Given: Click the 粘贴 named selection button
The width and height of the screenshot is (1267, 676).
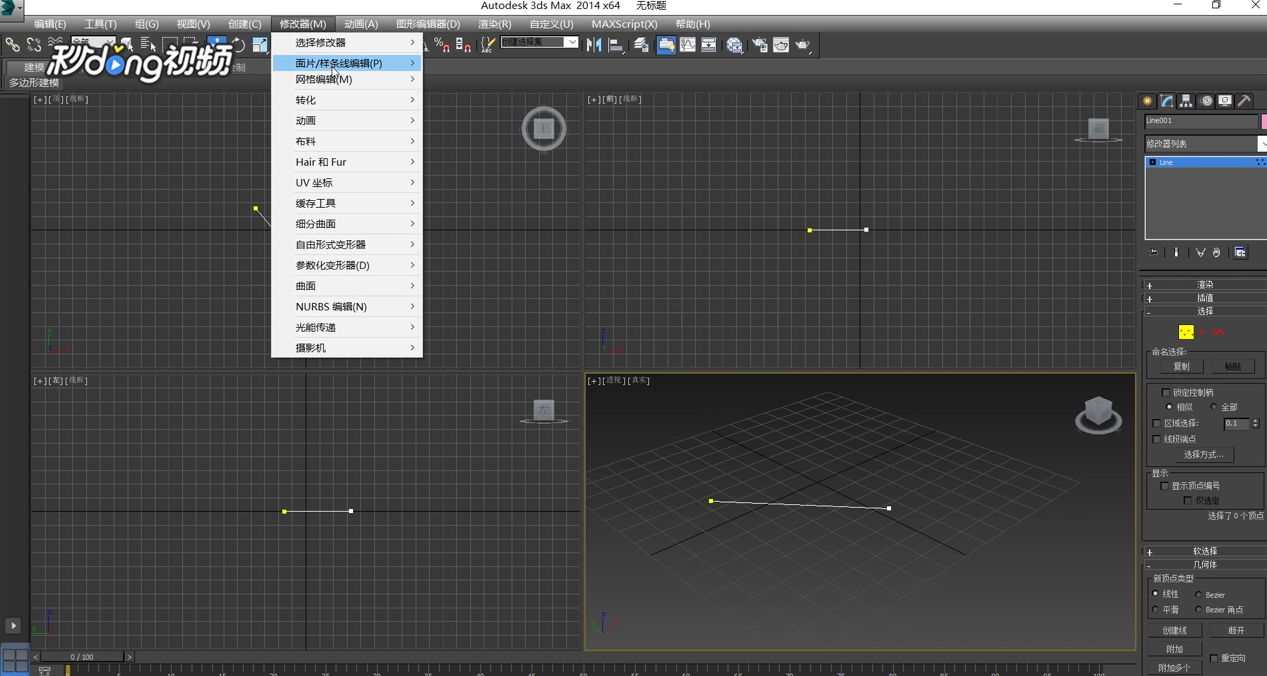Looking at the screenshot, I should (1232, 367).
